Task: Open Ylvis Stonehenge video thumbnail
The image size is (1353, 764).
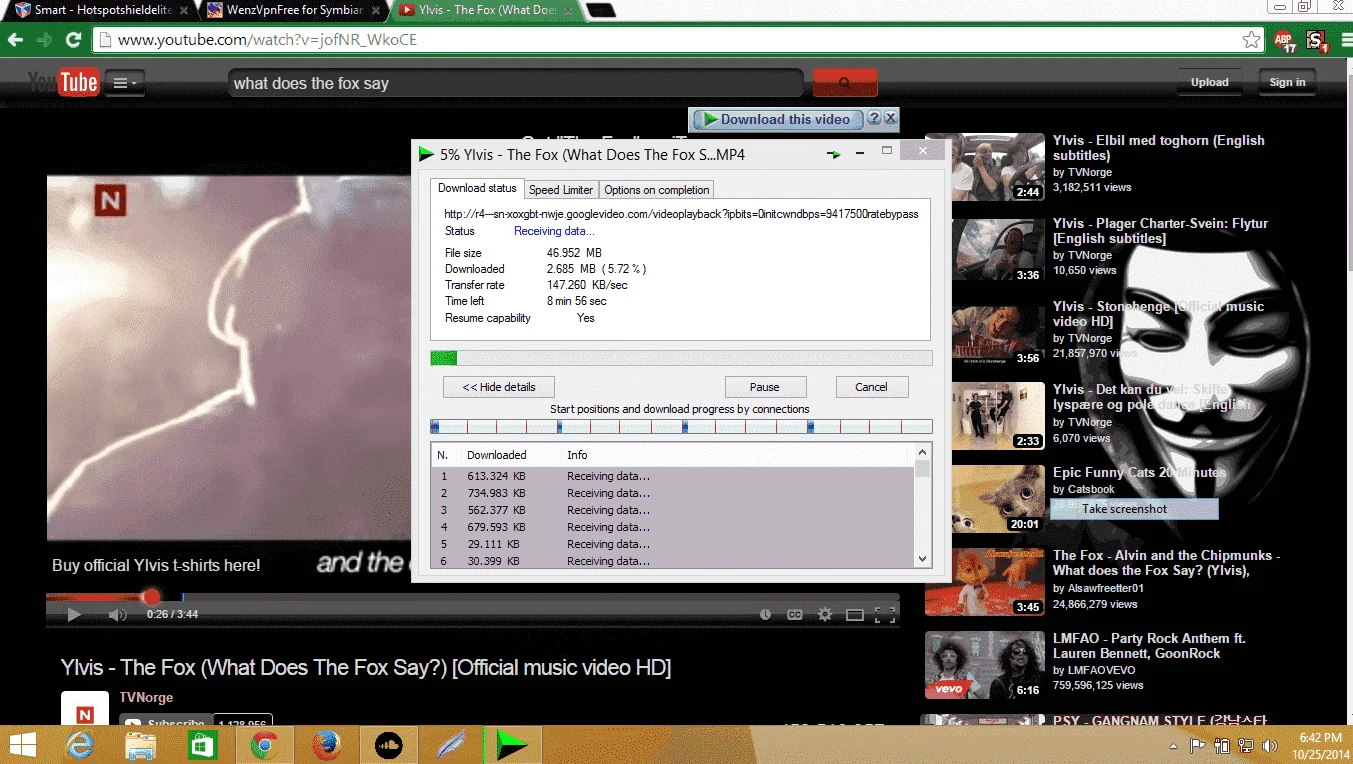Action: coord(985,333)
